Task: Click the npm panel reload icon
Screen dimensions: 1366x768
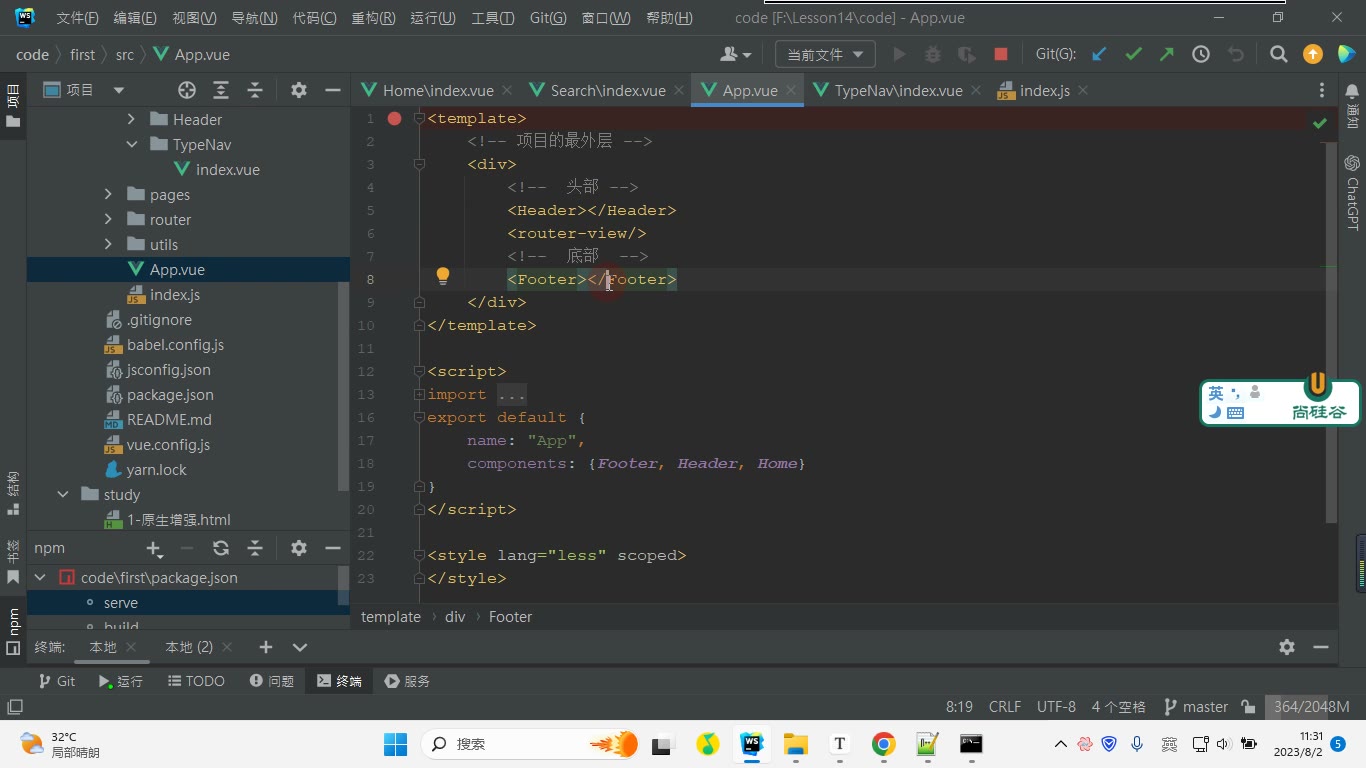Action: click(x=221, y=548)
